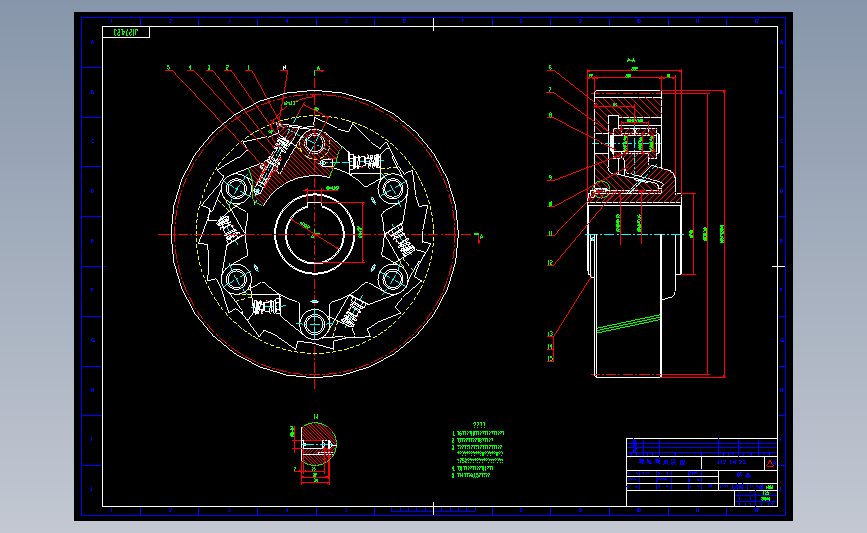Select the hatched circular detail view N
The width and height of the screenshot is (867, 533).
pyautogui.click(x=318, y=444)
